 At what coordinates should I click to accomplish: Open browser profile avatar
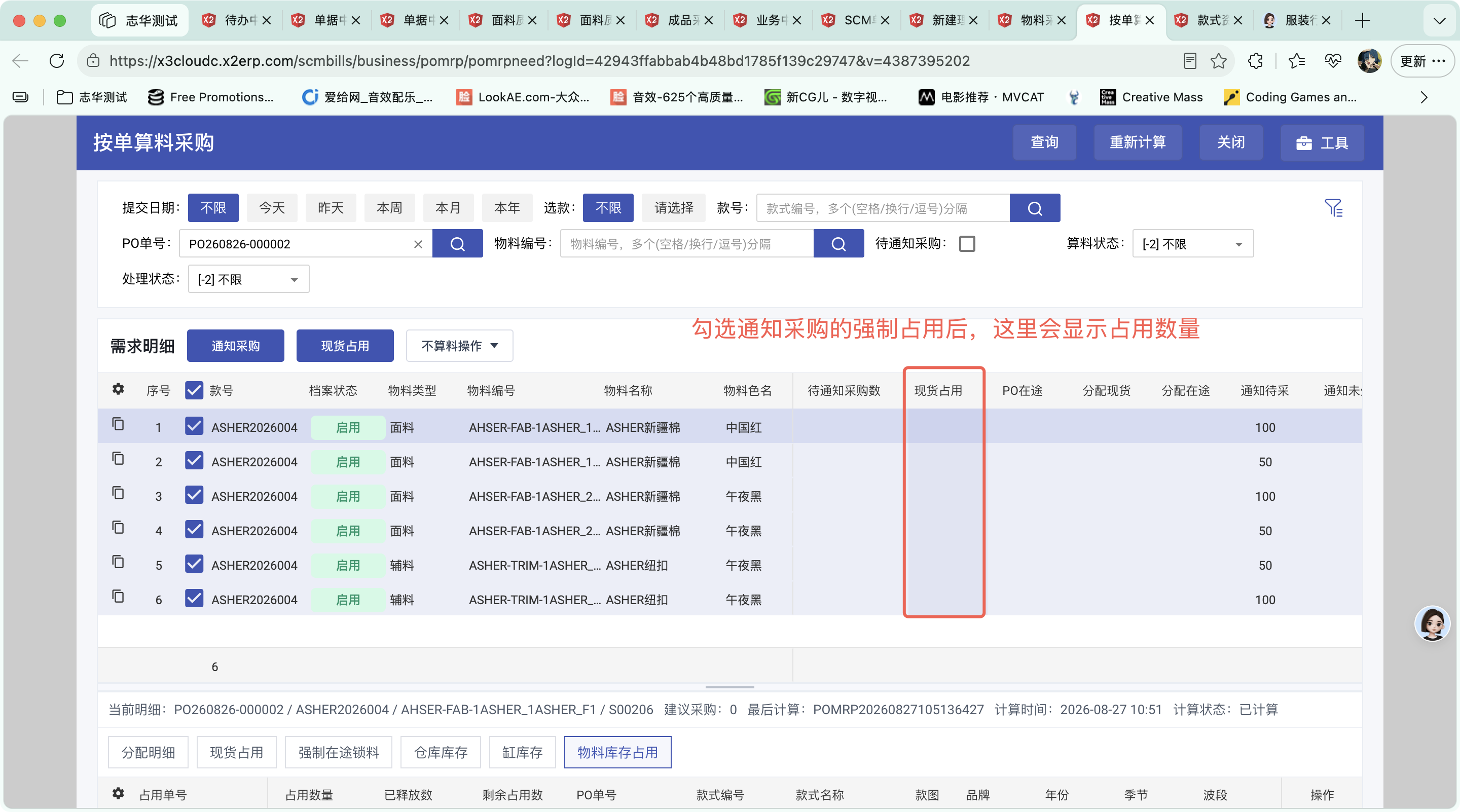[1369, 61]
